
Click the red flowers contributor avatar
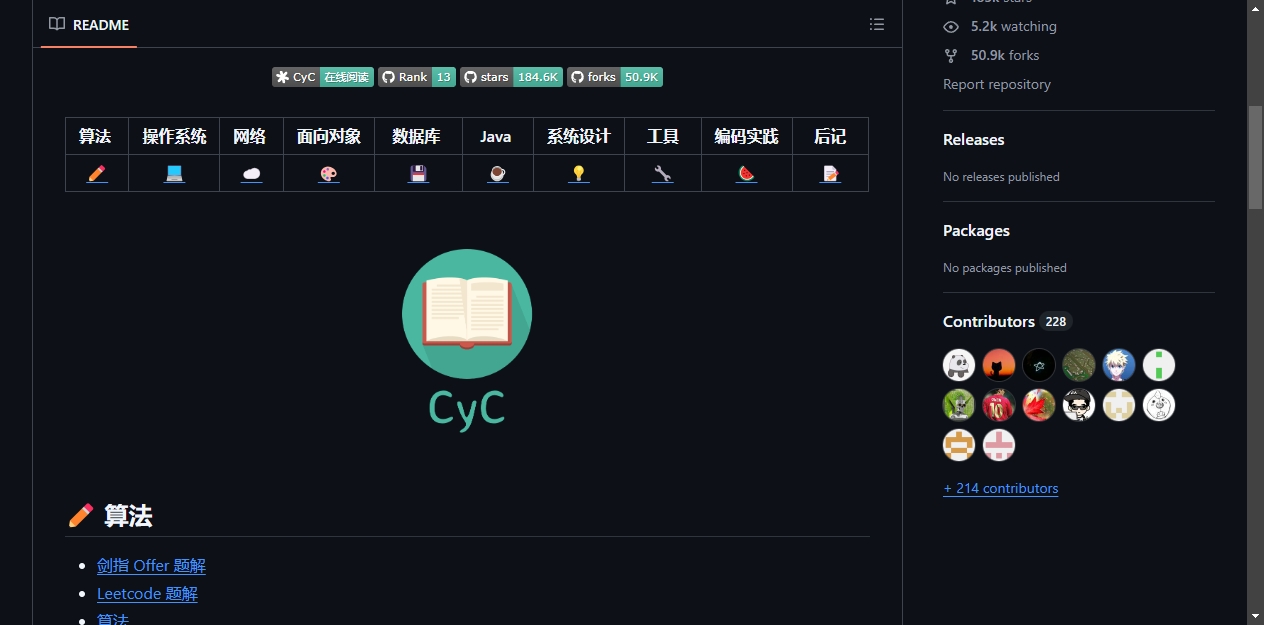click(999, 405)
